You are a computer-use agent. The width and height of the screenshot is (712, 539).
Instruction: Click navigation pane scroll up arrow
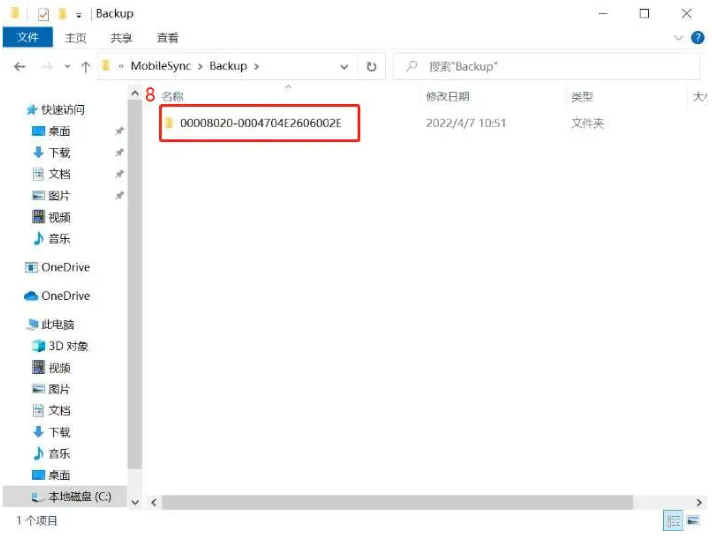135,94
